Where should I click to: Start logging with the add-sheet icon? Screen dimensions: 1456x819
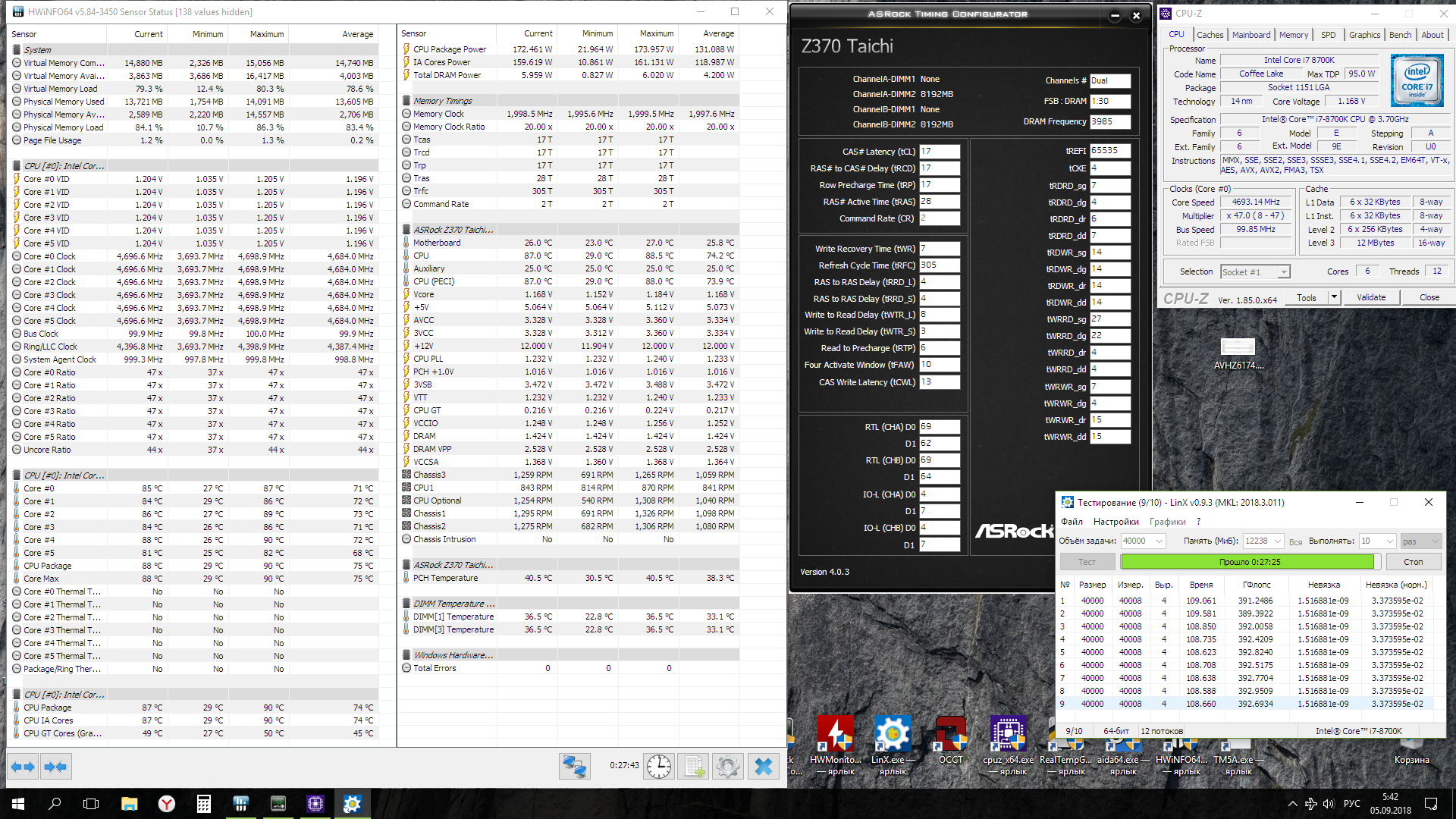tap(693, 767)
